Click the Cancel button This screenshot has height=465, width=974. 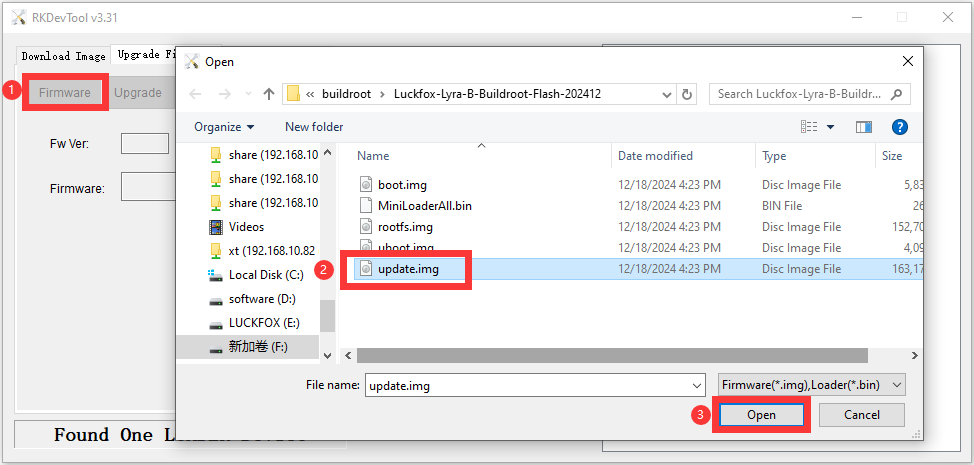tap(861, 415)
